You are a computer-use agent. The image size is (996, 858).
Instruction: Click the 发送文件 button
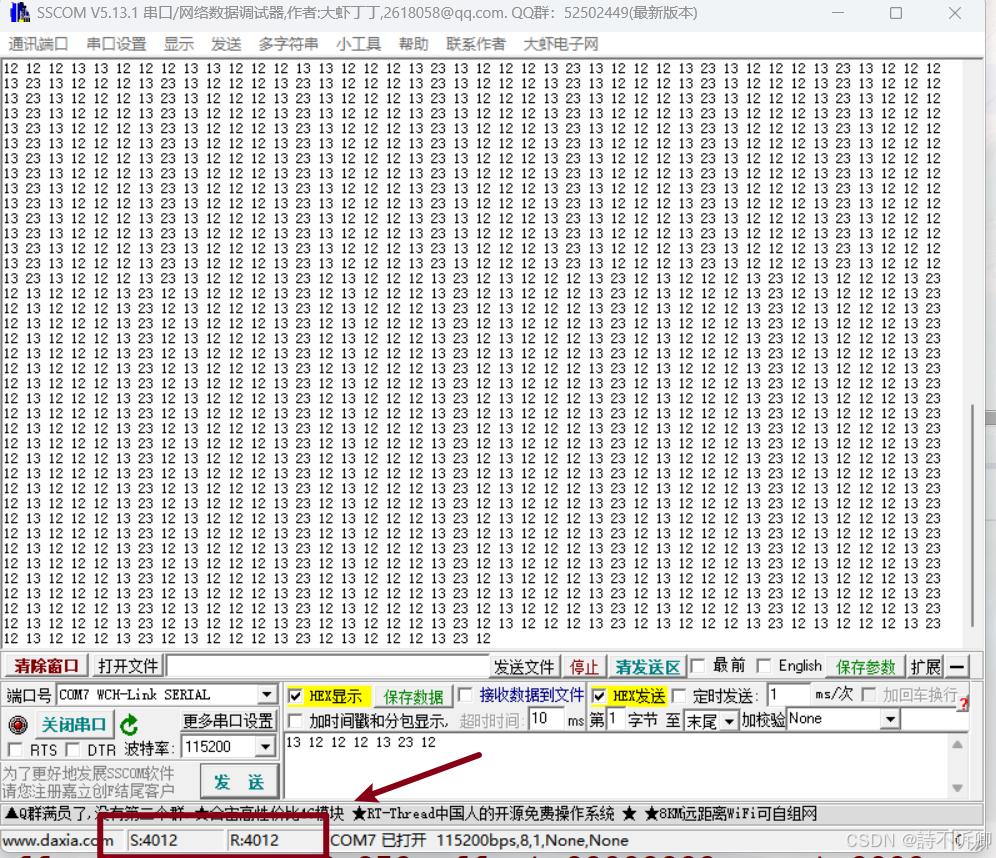tap(524, 667)
